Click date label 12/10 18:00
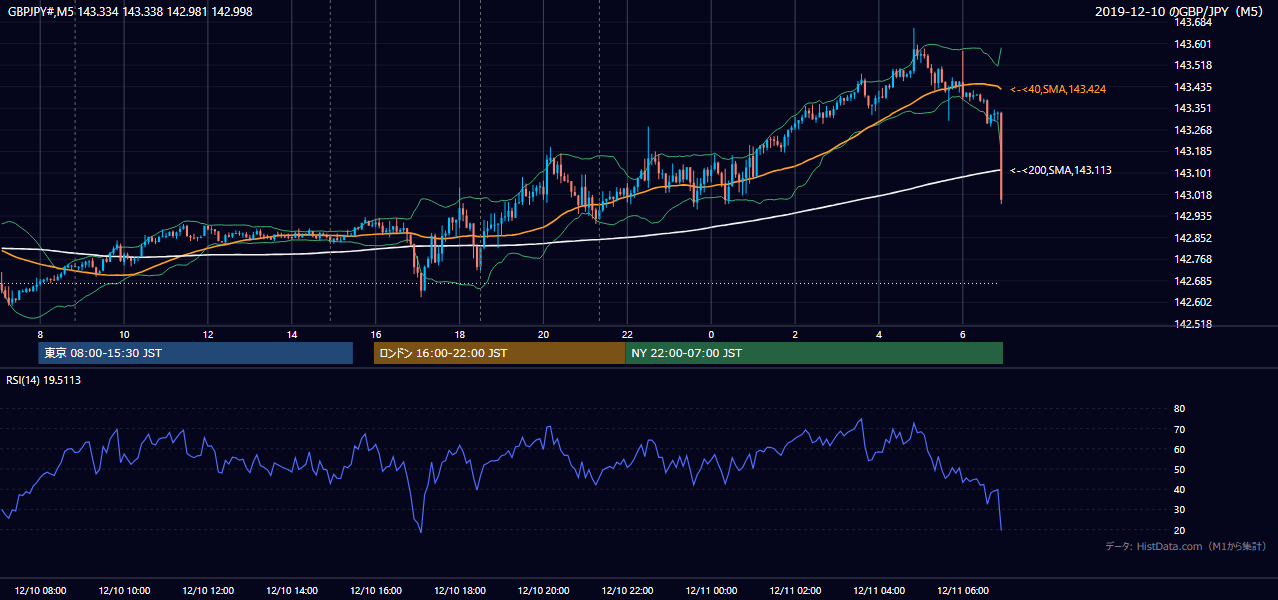Image resolution: width=1278 pixels, height=600 pixels. click(x=459, y=591)
